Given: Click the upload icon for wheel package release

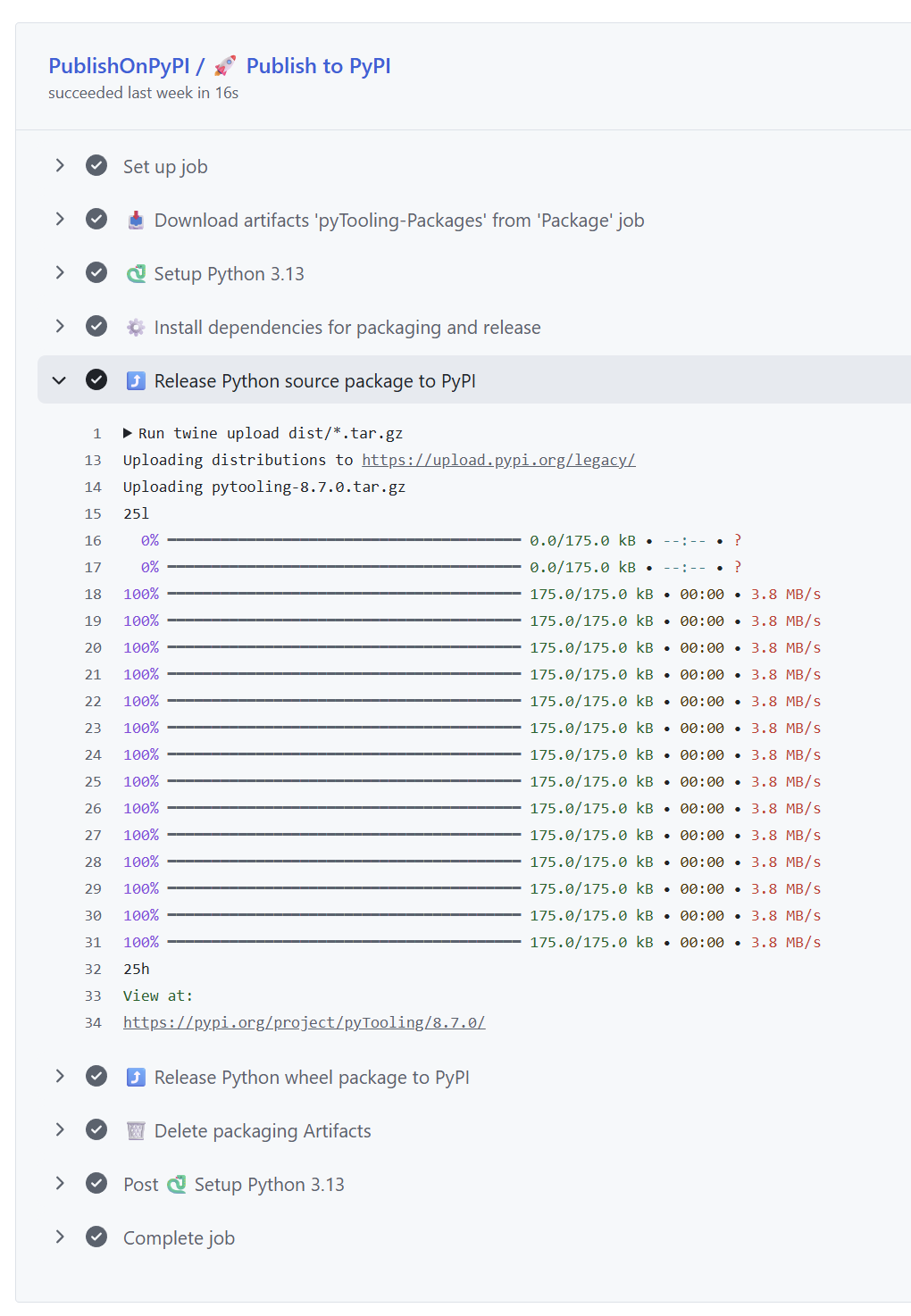Looking at the screenshot, I should point(136,1078).
